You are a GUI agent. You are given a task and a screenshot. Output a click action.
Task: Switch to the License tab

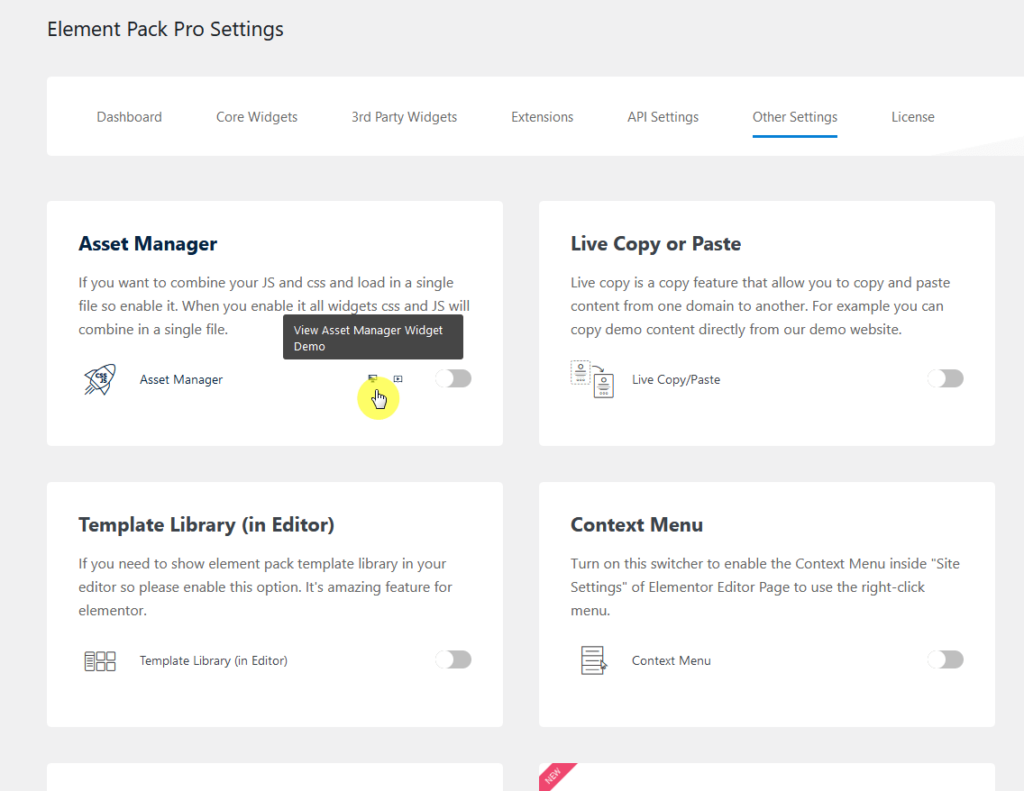(x=913, y=117)
